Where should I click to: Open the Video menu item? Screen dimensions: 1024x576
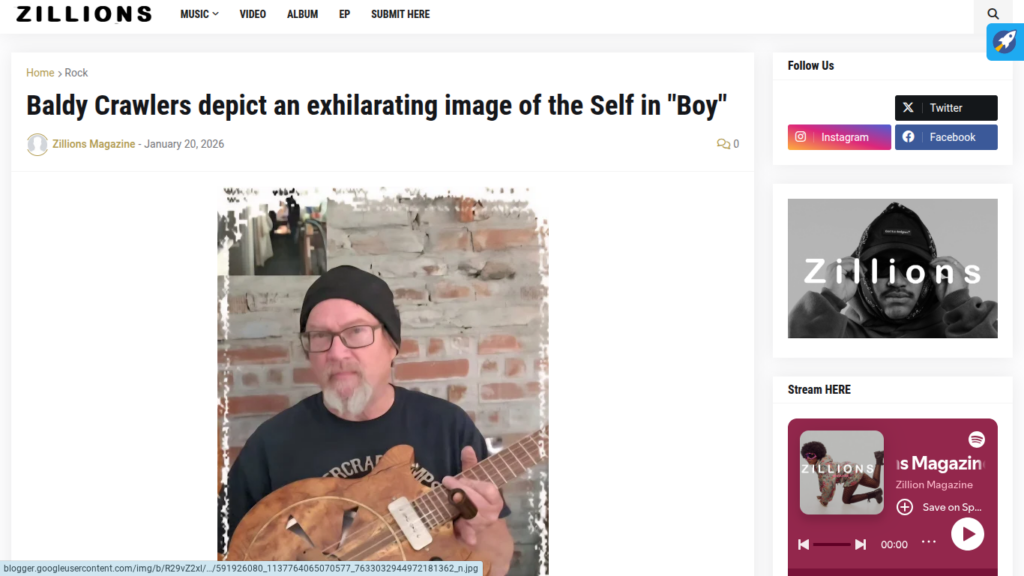(252, 14)
